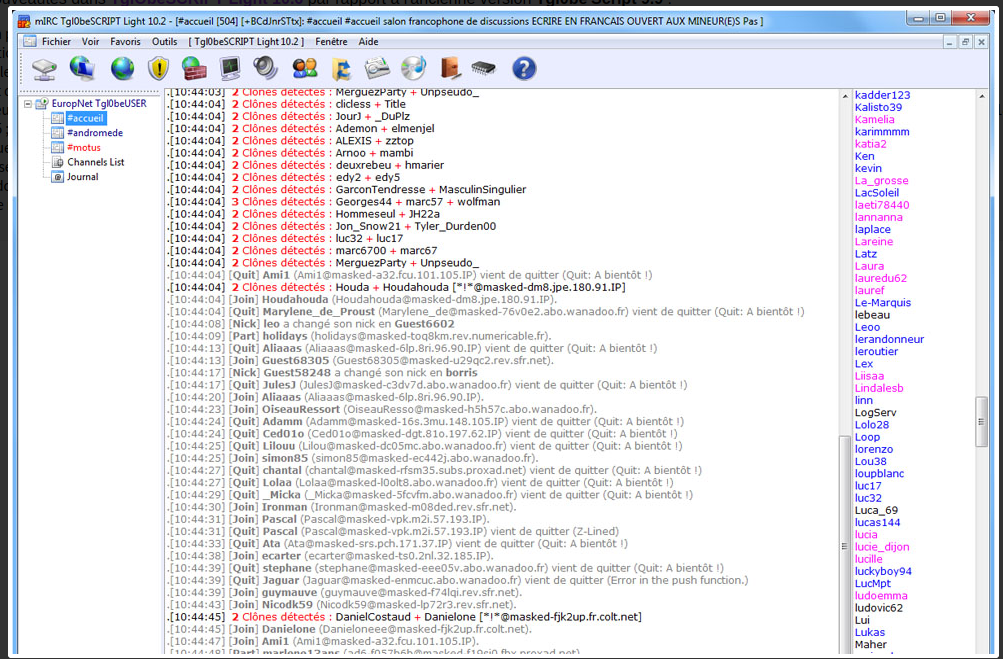Screen dimensions: 1003x659
Task: Open the yellow warning shield icon
Action: click(158, 68)
